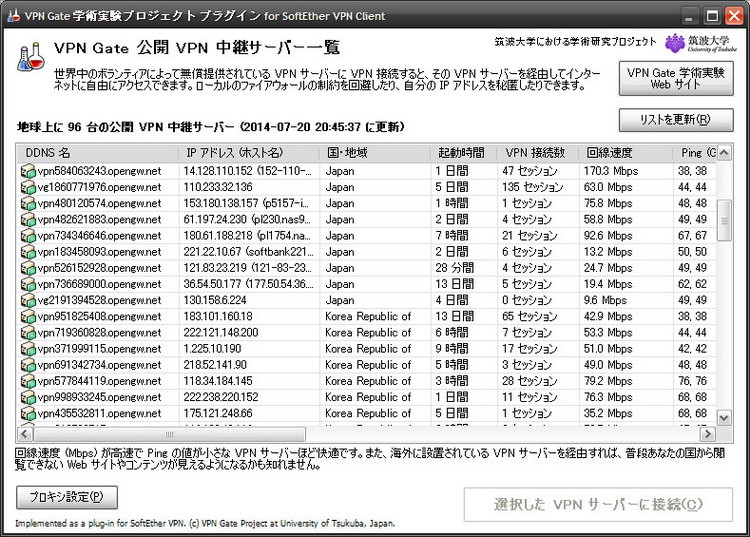Select IP address 1.225.10.190 cell
This screenshot has height=537, width=750.
click(212, 349)
